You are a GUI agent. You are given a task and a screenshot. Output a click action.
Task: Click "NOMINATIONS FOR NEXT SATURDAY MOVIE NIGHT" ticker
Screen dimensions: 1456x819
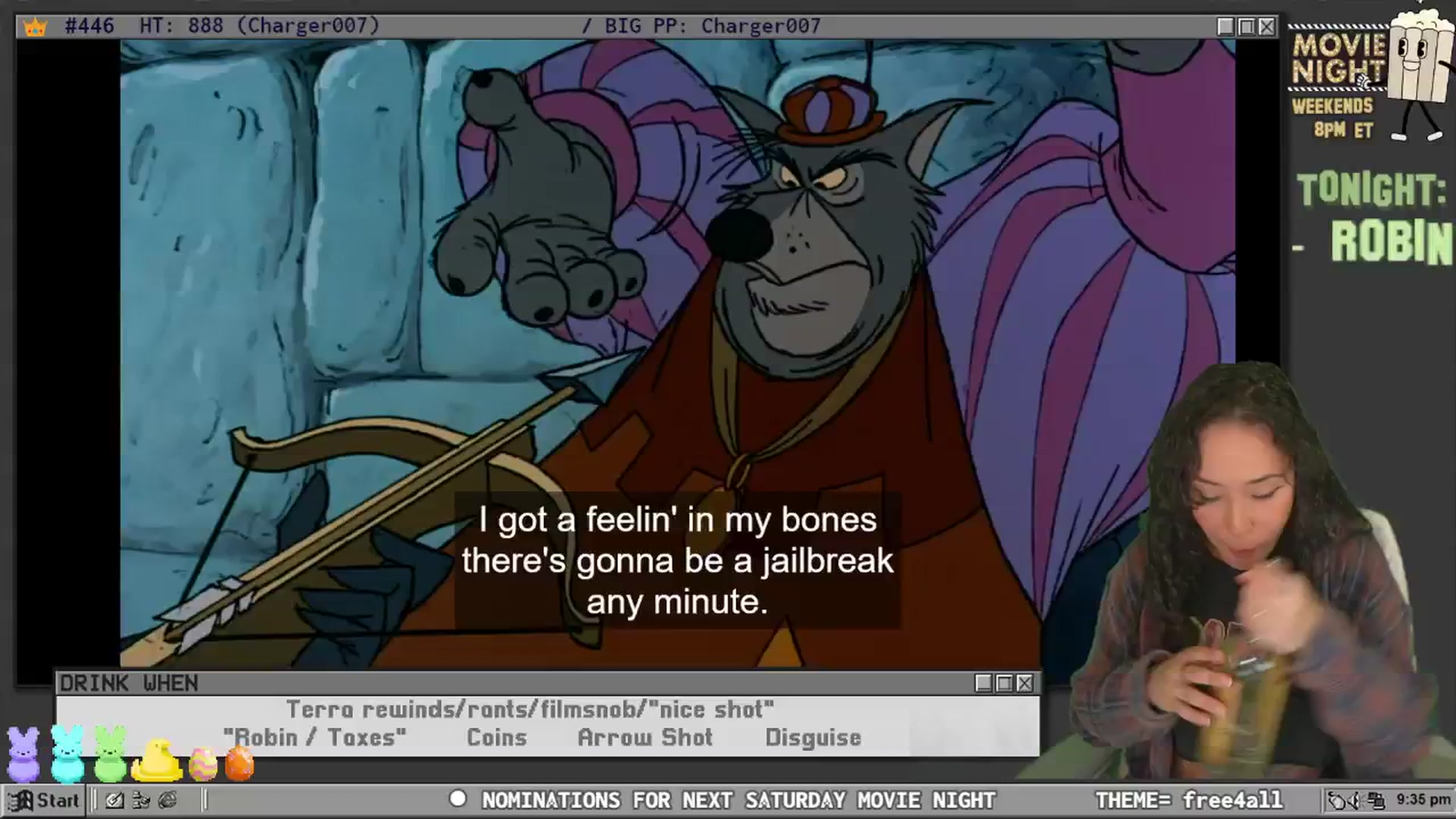coord(739,800)
